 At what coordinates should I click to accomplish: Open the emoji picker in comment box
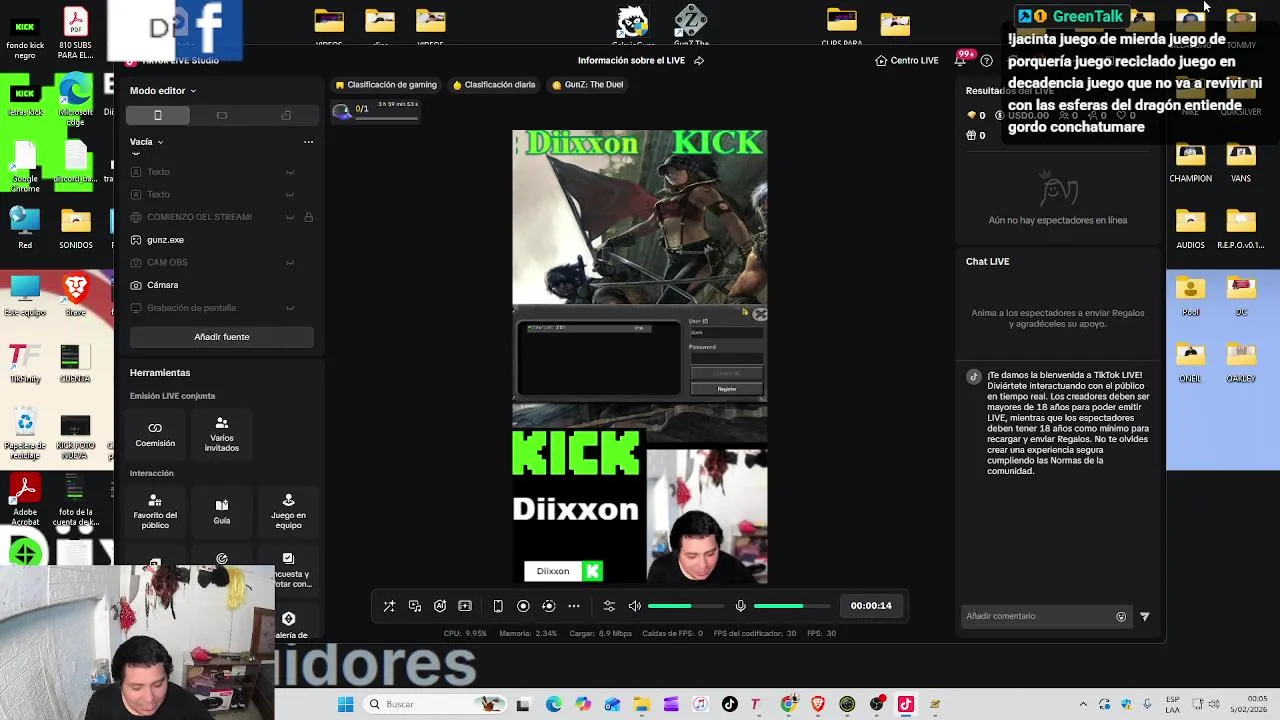point(1121,617)
